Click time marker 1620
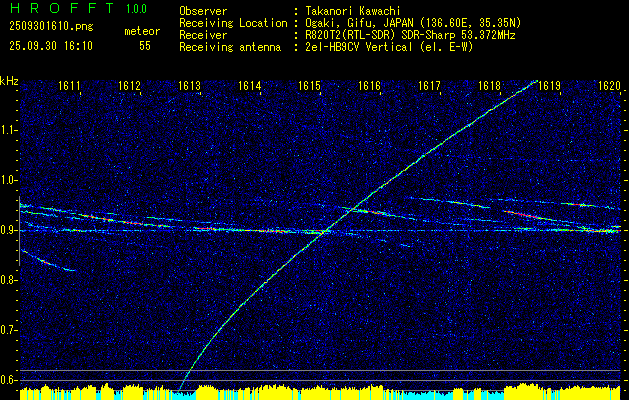629x400 pixels. coord(609,85)
